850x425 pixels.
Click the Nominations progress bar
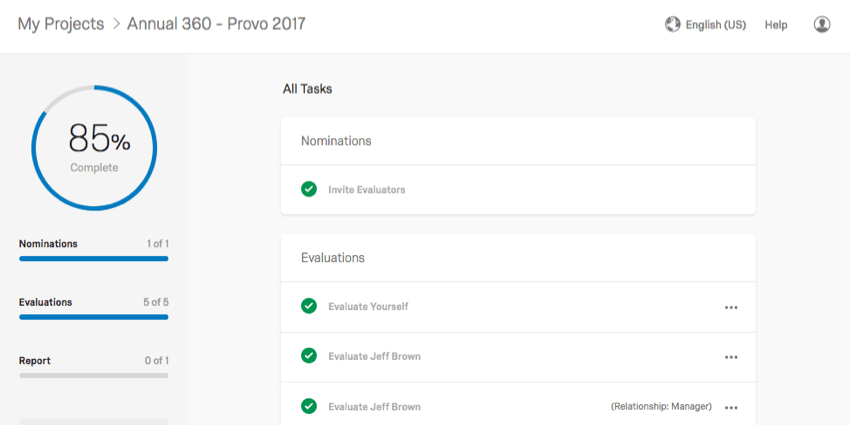coord(94,259)
